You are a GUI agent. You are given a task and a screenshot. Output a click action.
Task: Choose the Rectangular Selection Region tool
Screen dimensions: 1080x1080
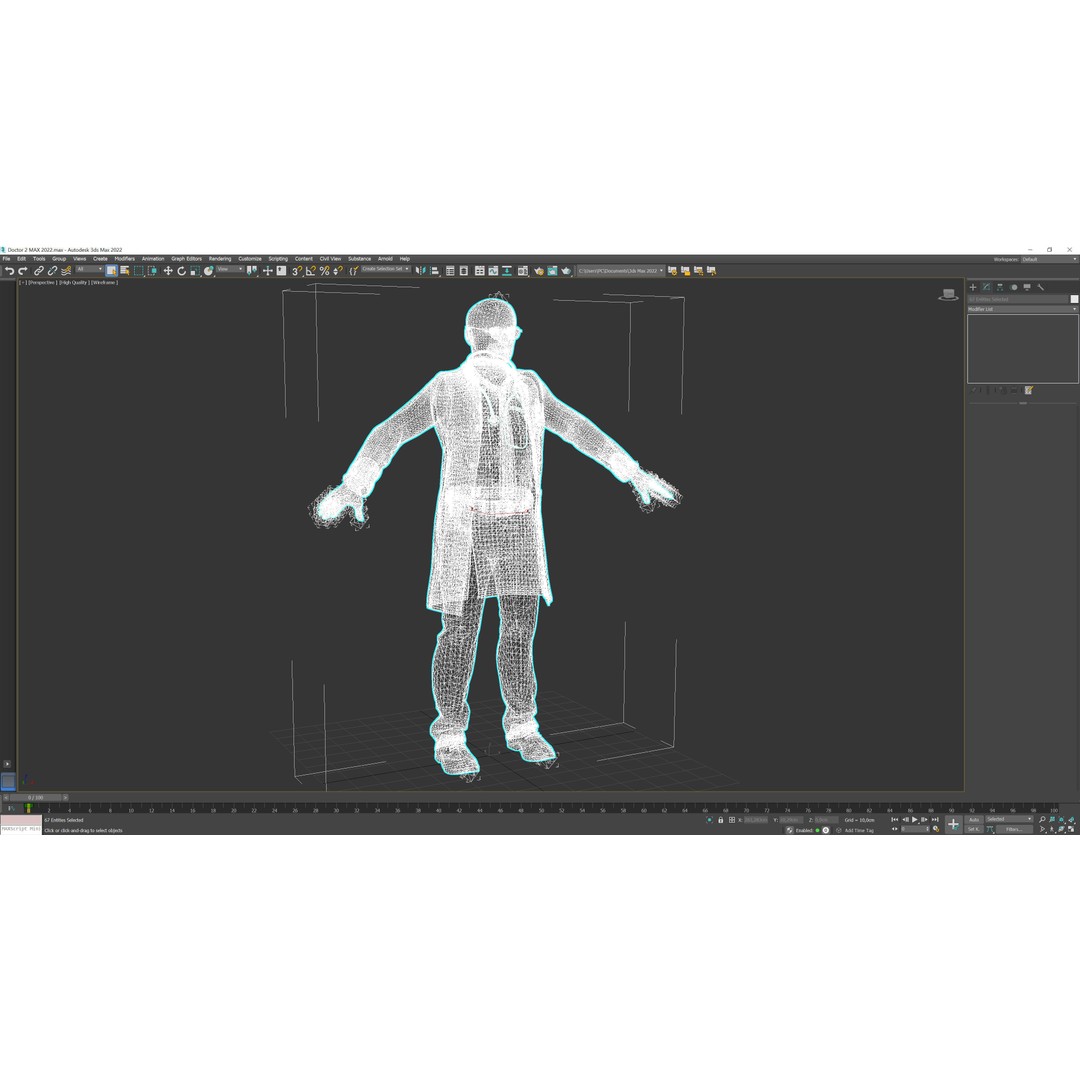click(138, 271)
